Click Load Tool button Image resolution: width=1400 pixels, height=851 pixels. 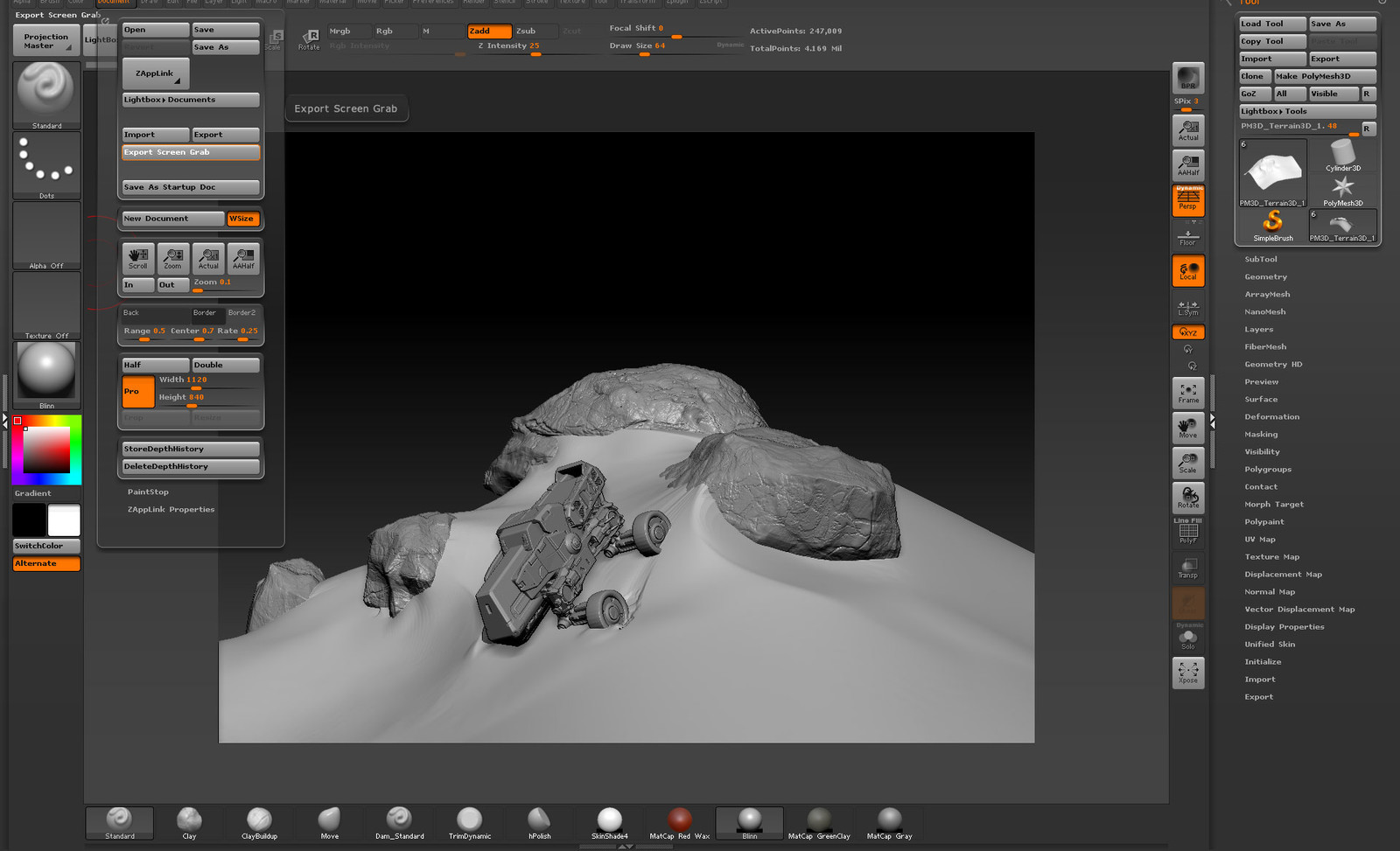click(x=1272, y=24)
